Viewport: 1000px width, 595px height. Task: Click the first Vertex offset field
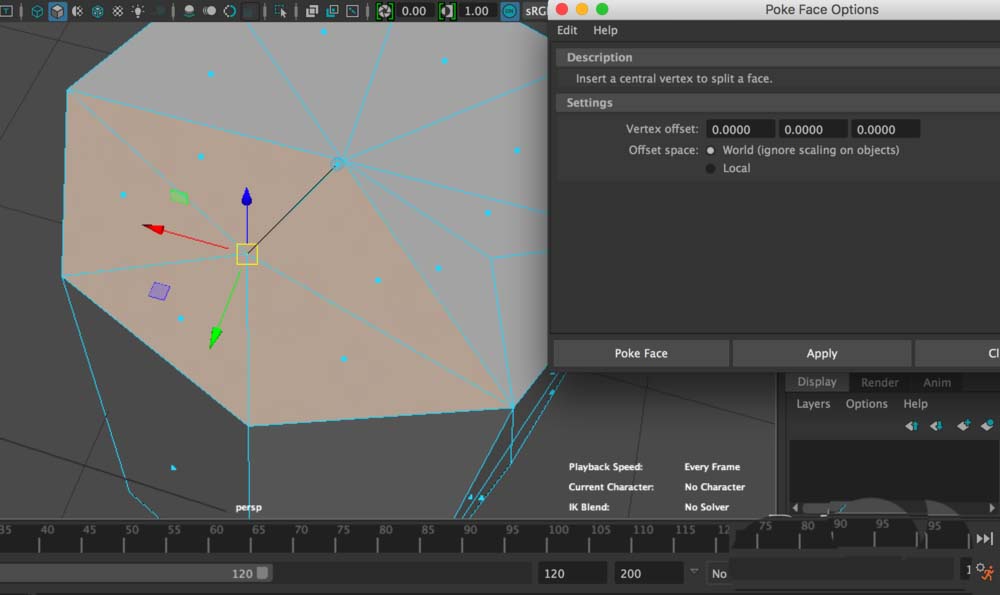tap(740, 129)
